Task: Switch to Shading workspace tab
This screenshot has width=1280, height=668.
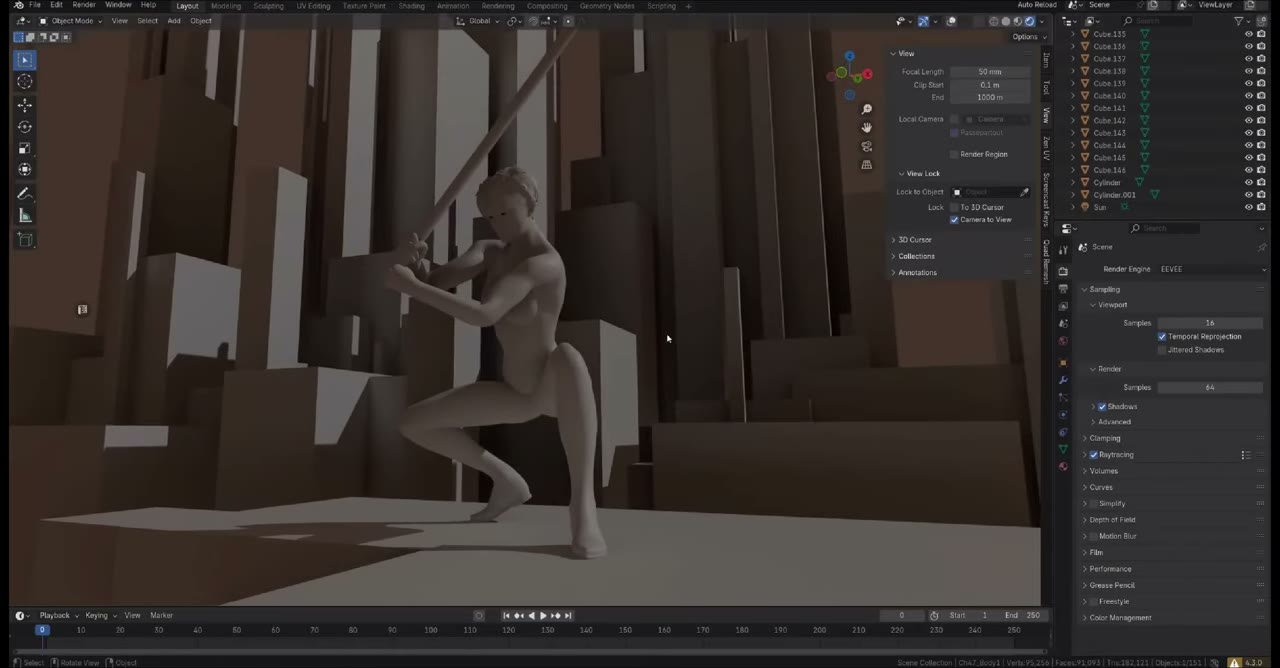Action: tap(411, 6)
